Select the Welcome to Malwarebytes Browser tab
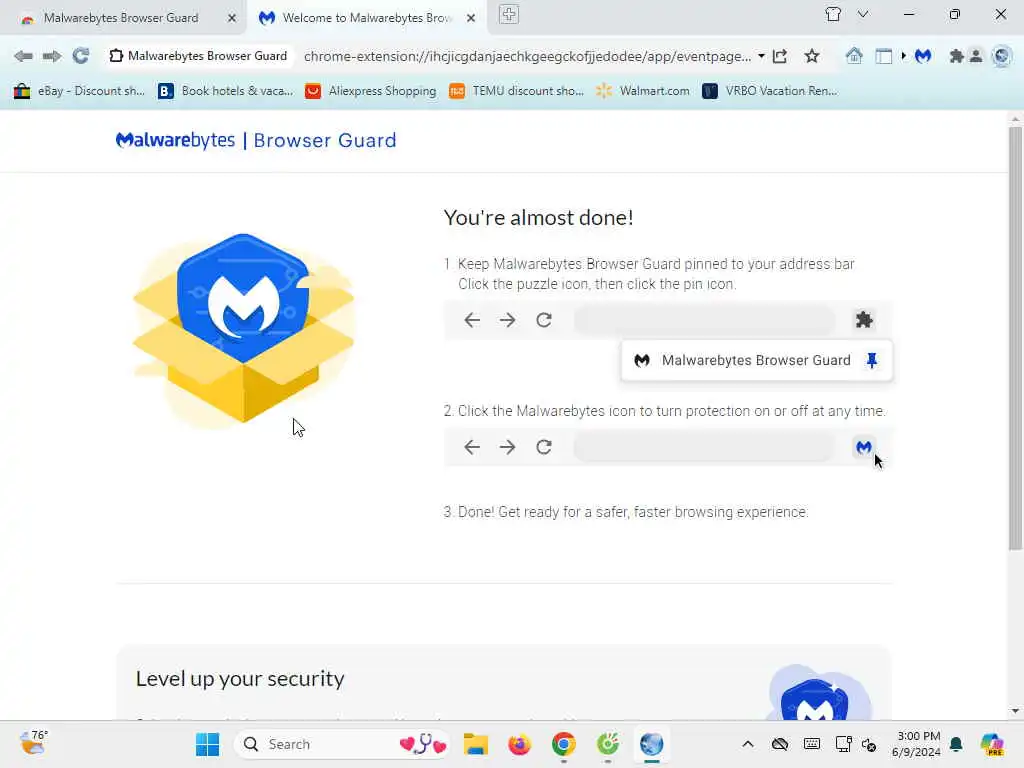Viewport: 1024px width, 768px height. [x=367, y=18]
